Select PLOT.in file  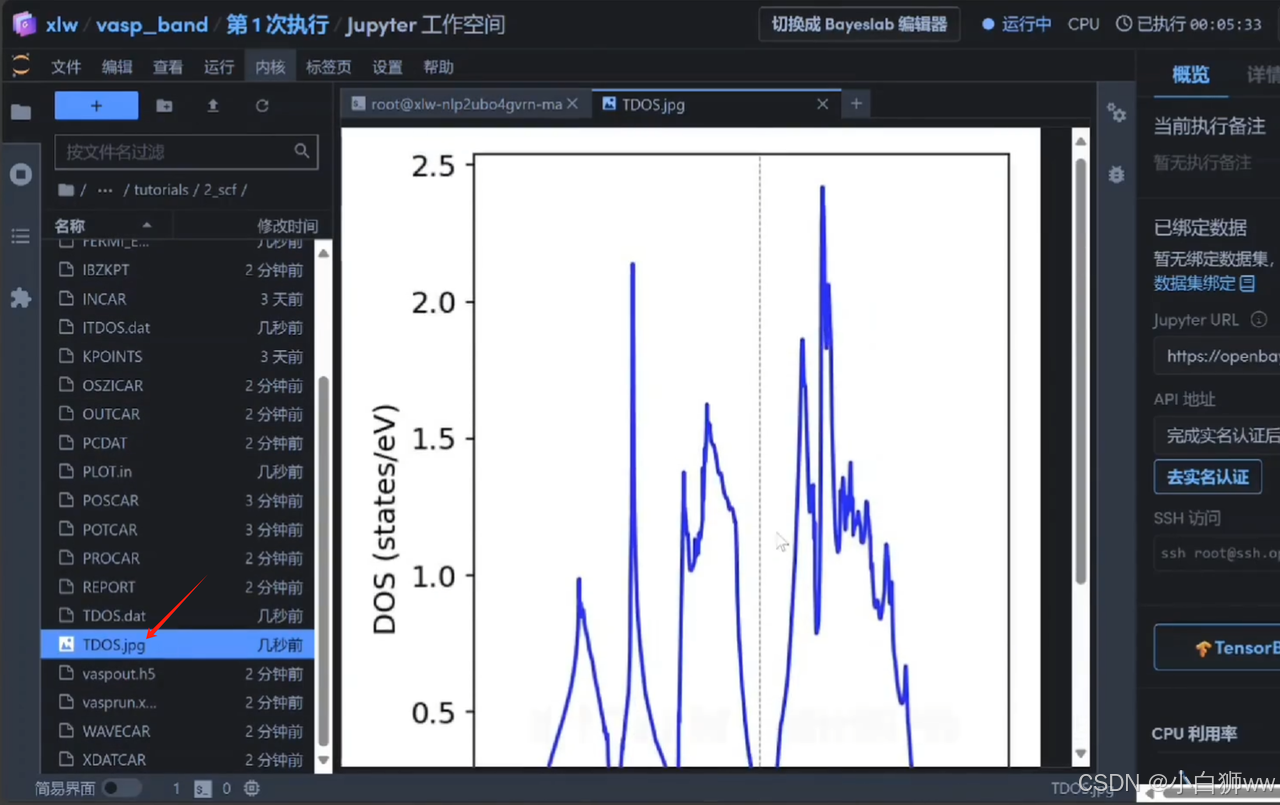tap(178, 471)
